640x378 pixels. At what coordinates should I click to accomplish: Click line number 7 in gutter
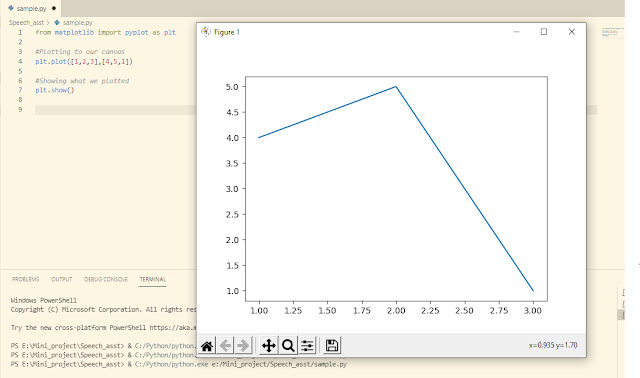tap(20, 90)
